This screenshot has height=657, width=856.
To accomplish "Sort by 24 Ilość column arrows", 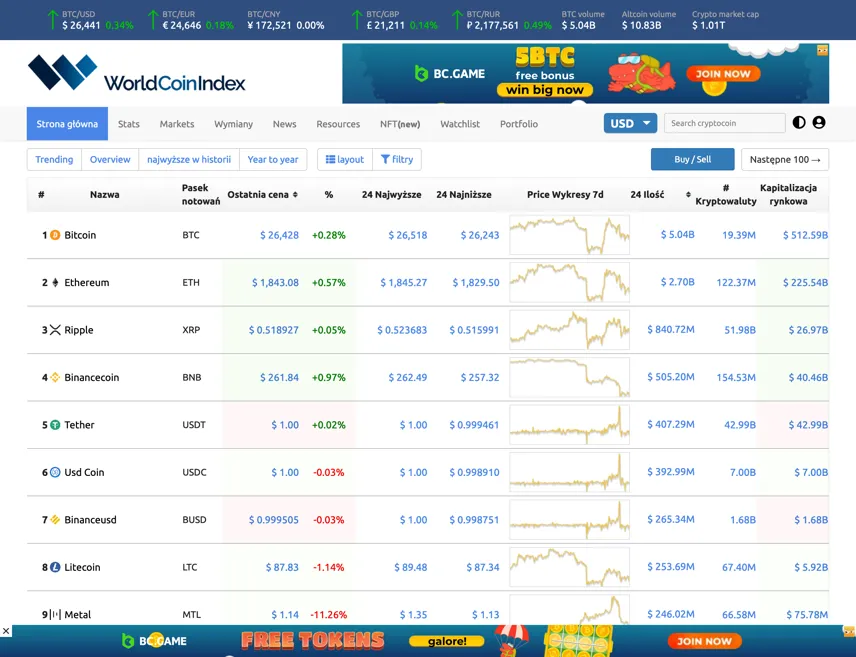I will point(688,194).
